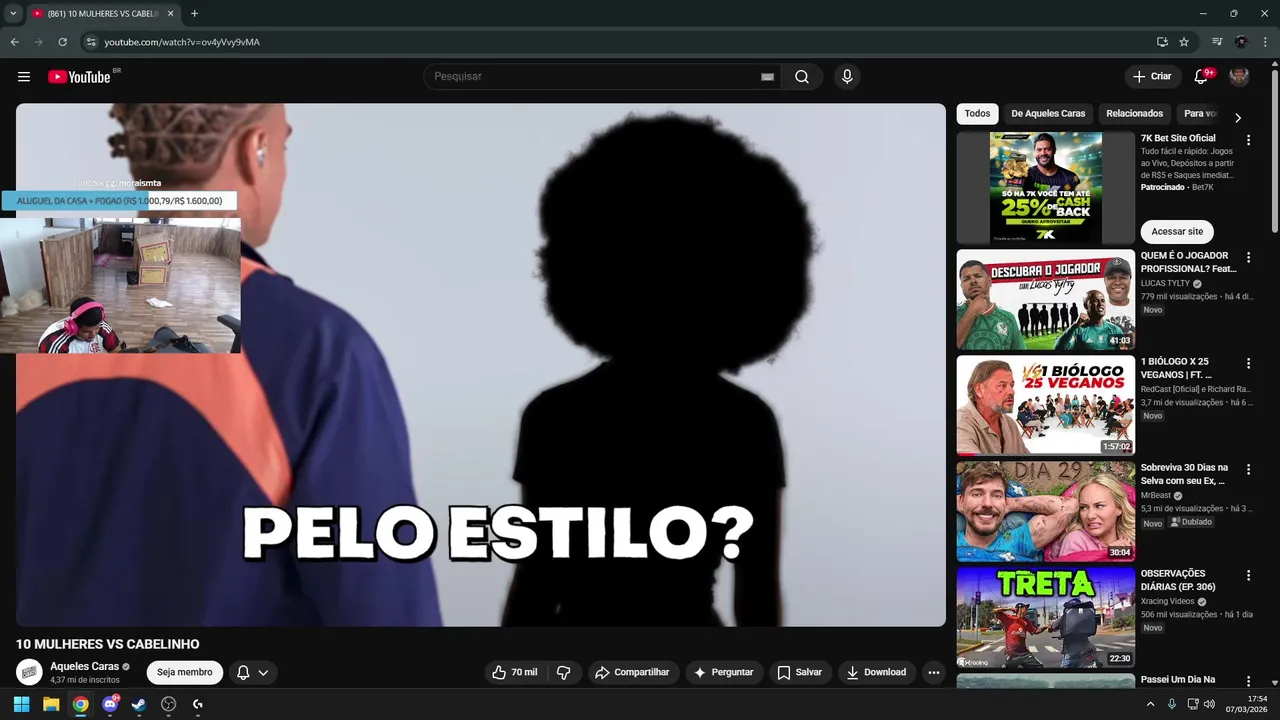Open the YouTube account avatar menu

coord(1239,77)
